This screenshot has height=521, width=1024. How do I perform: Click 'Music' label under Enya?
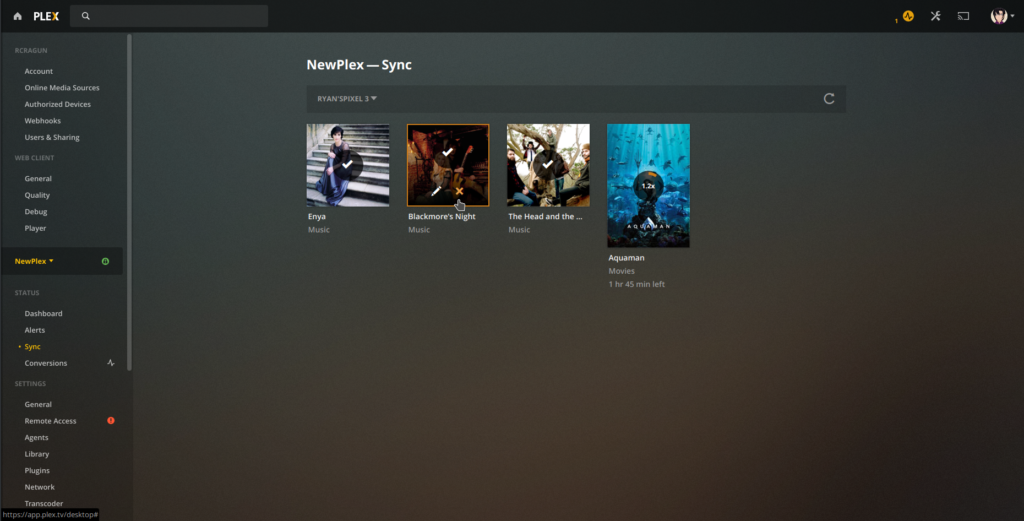click(319, 229)
